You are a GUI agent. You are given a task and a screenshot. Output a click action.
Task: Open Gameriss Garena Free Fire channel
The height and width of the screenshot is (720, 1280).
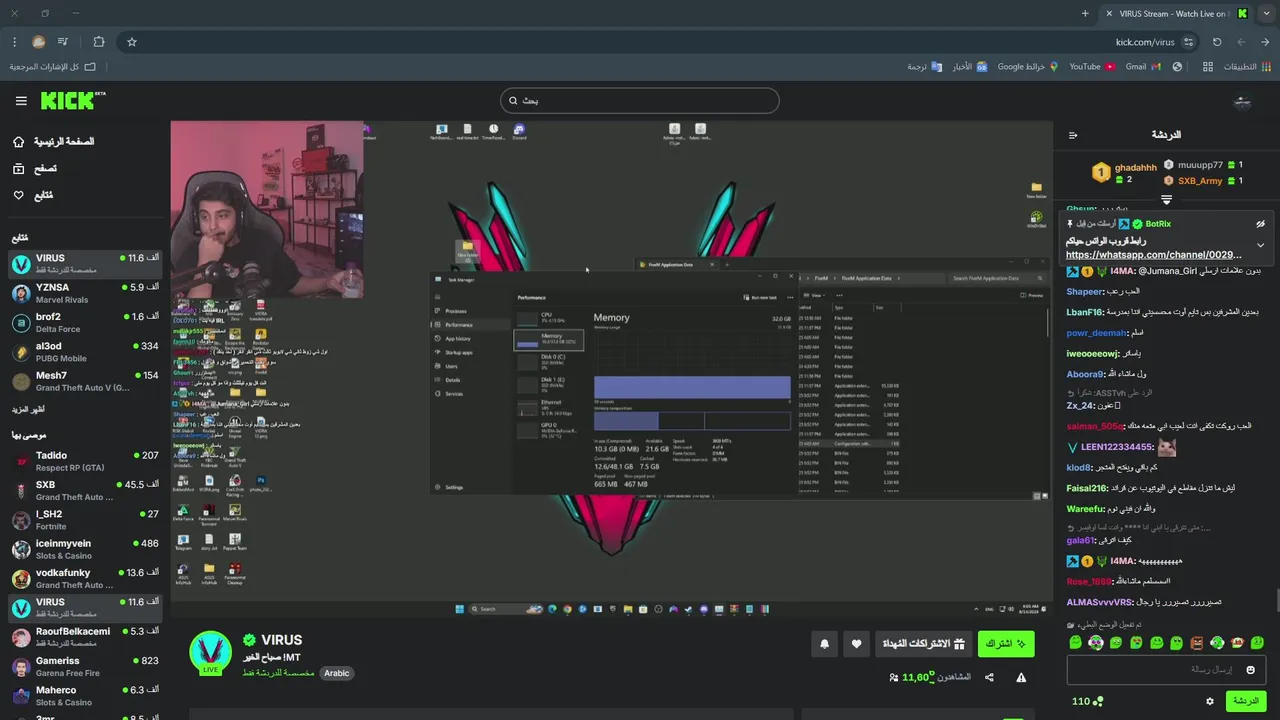[85, 666]
